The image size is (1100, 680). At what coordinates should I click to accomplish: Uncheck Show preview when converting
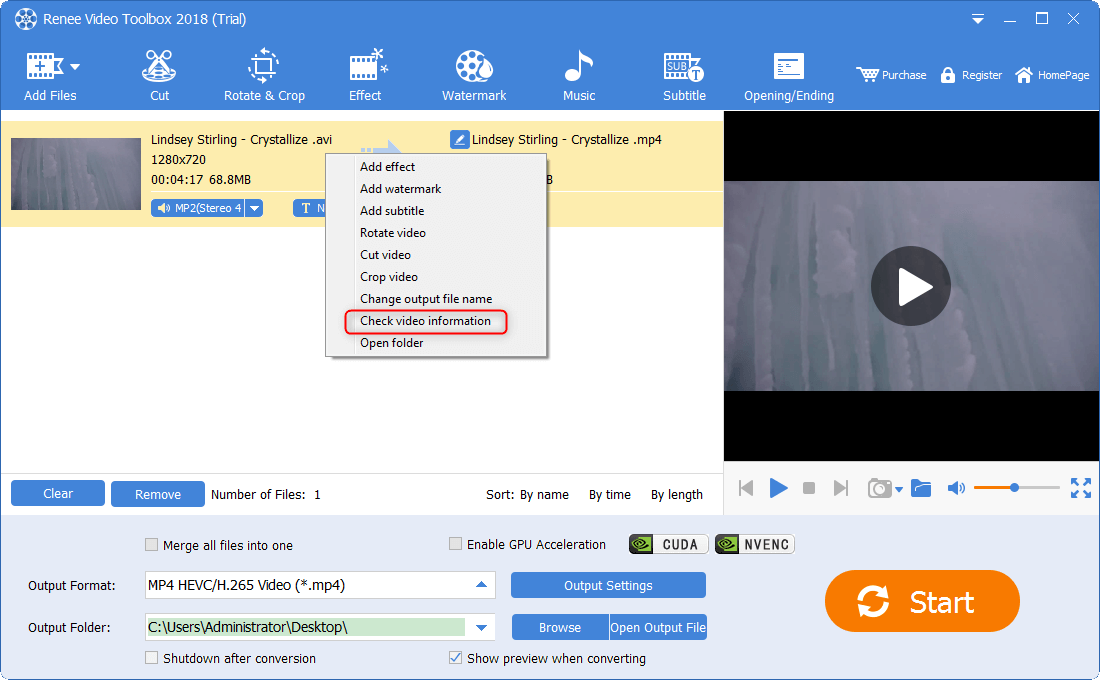pos(455,658)
